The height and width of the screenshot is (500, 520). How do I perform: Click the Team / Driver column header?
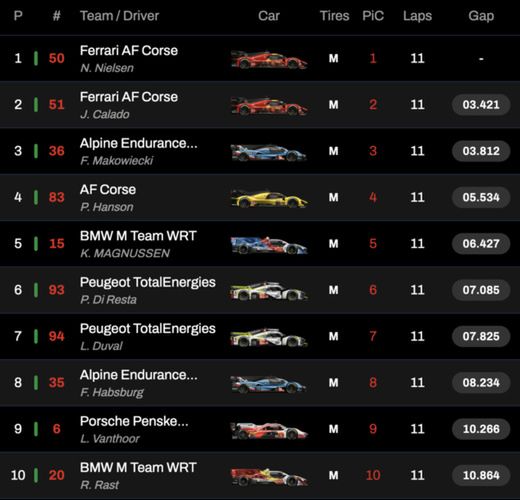point(119,16)
